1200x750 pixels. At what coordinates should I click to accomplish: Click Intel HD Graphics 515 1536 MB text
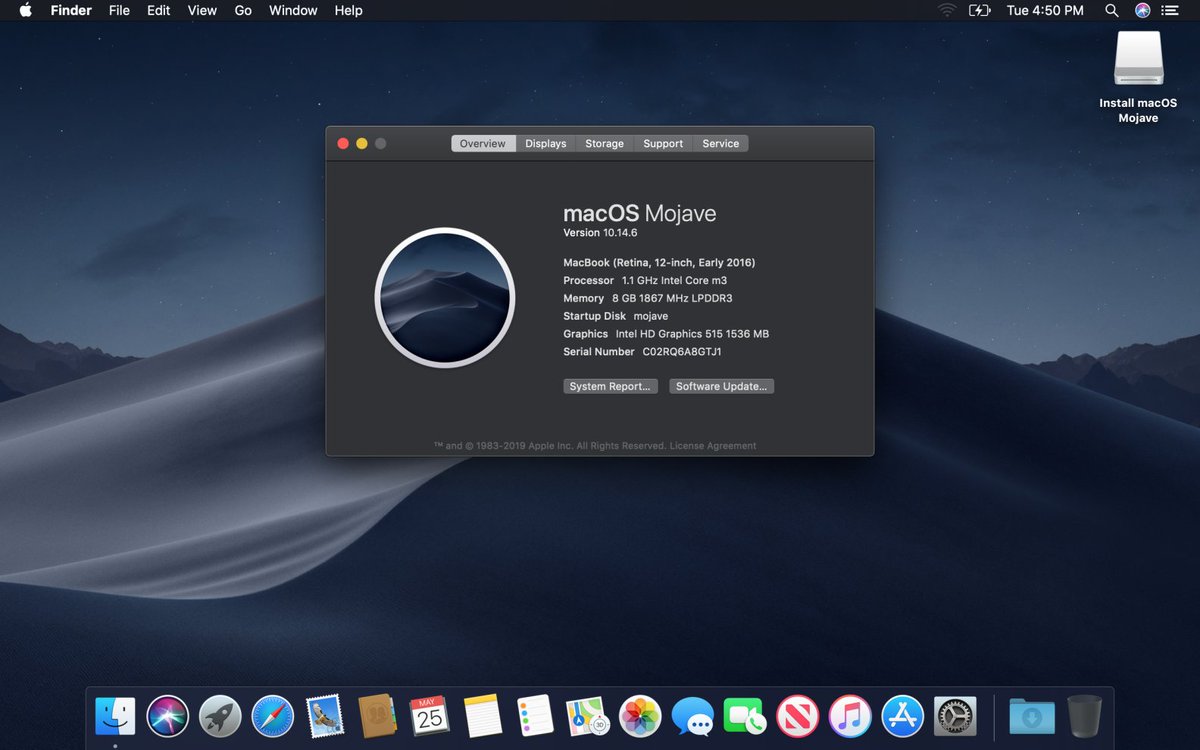point(692,334)
